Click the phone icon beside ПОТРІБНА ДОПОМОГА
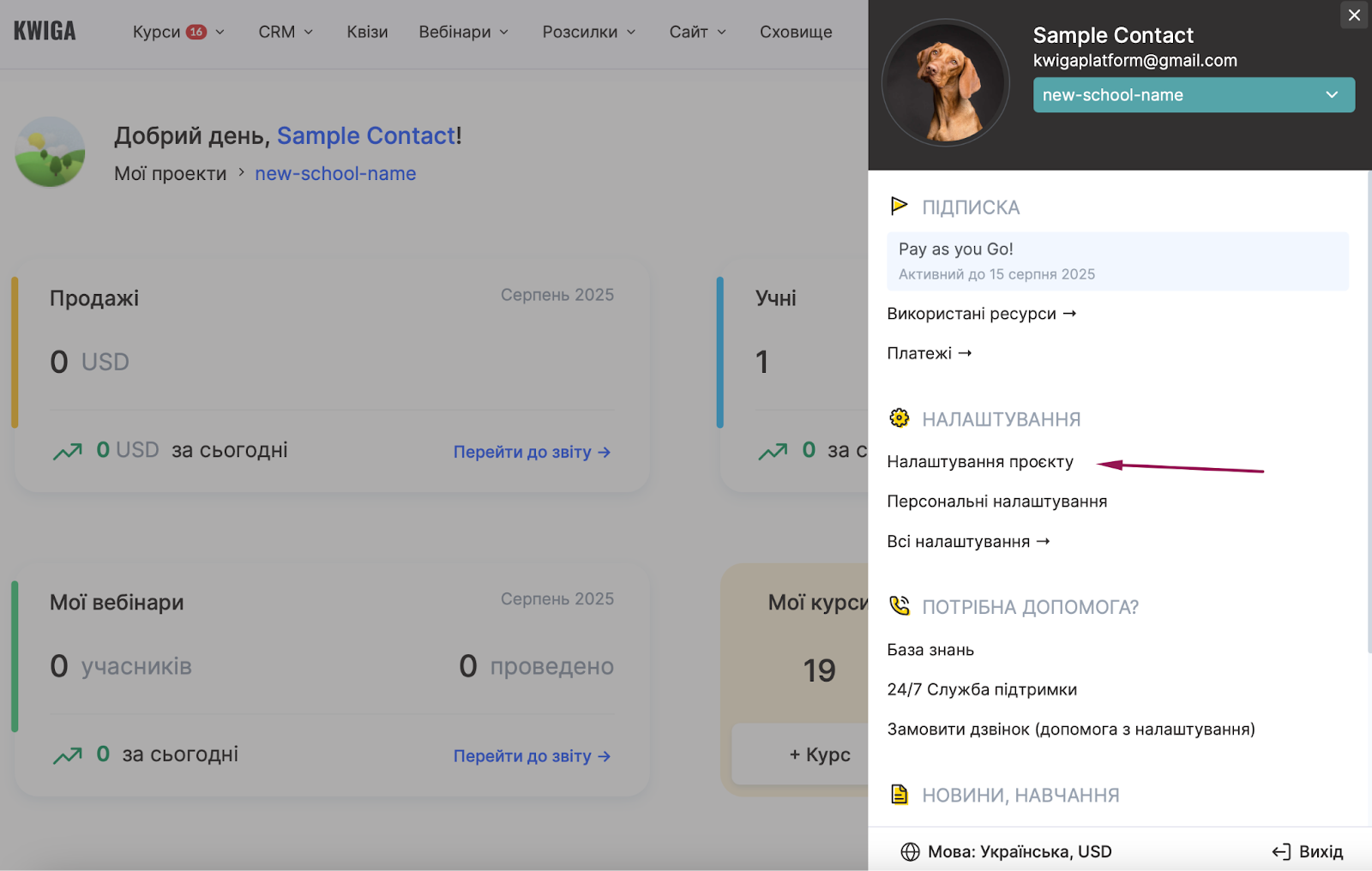The width and height of the screenshot is (1372, 871). (899, 606)
